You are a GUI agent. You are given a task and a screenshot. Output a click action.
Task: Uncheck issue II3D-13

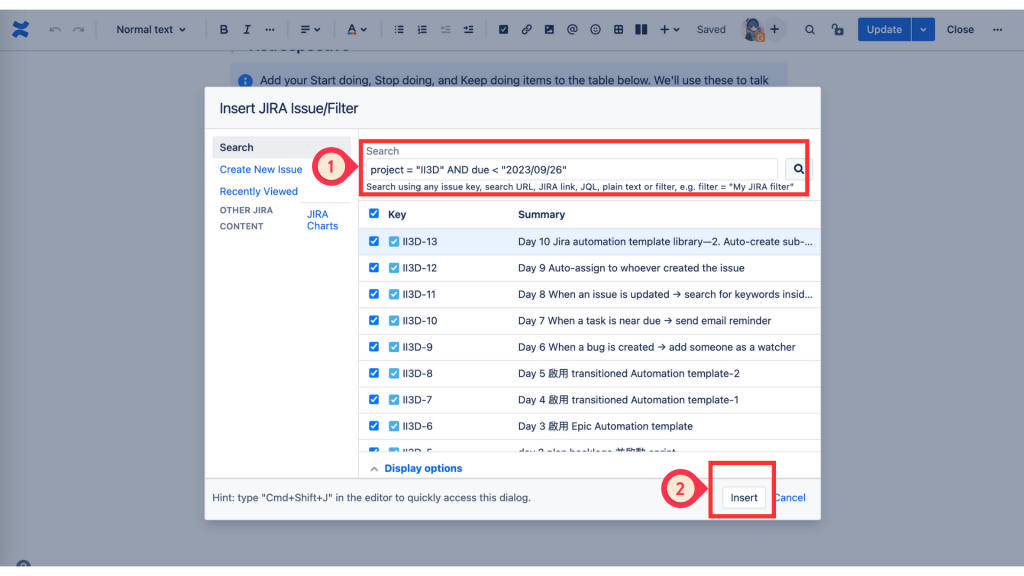(374, 241)
